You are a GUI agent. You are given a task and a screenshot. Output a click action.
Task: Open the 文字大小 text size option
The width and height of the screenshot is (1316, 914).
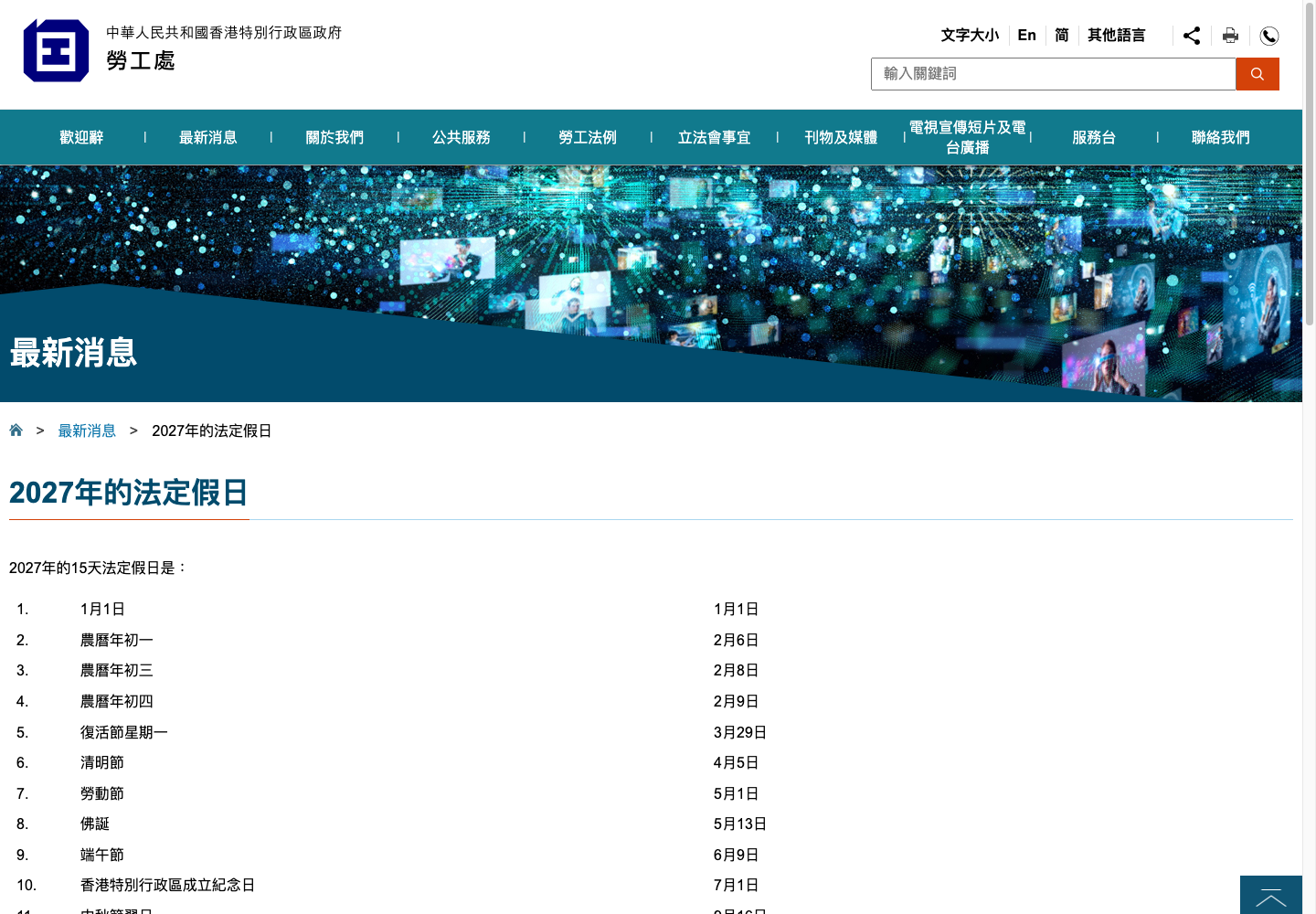tap(970, 36)
